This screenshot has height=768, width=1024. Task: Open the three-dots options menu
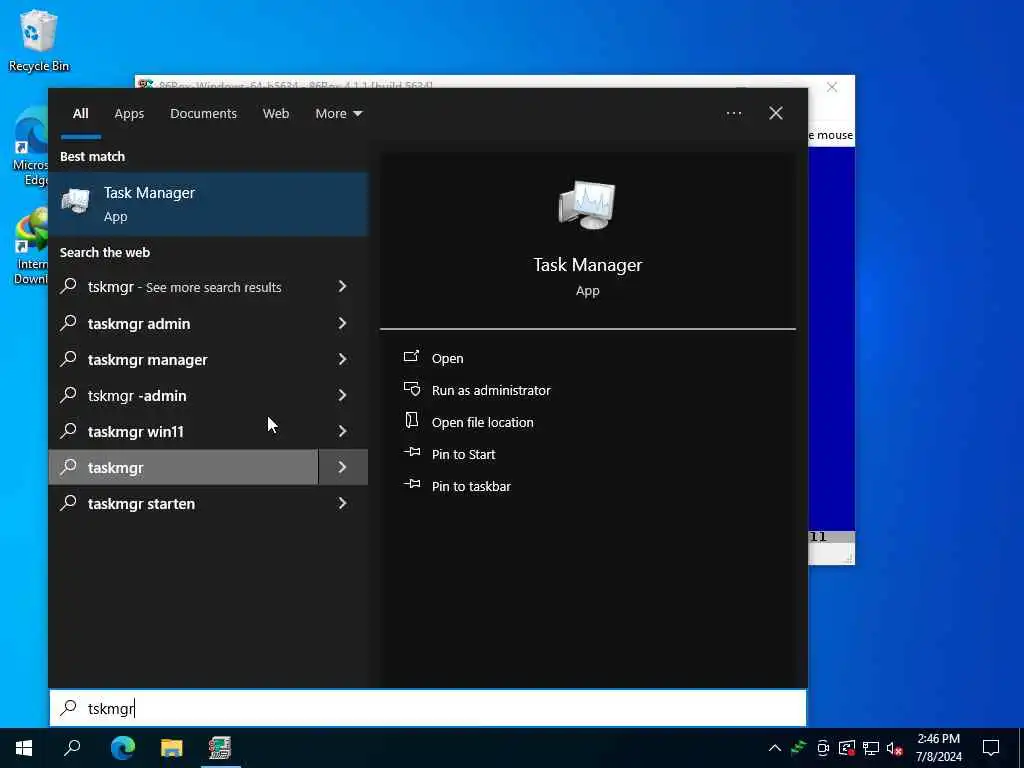tap(734, 113)
